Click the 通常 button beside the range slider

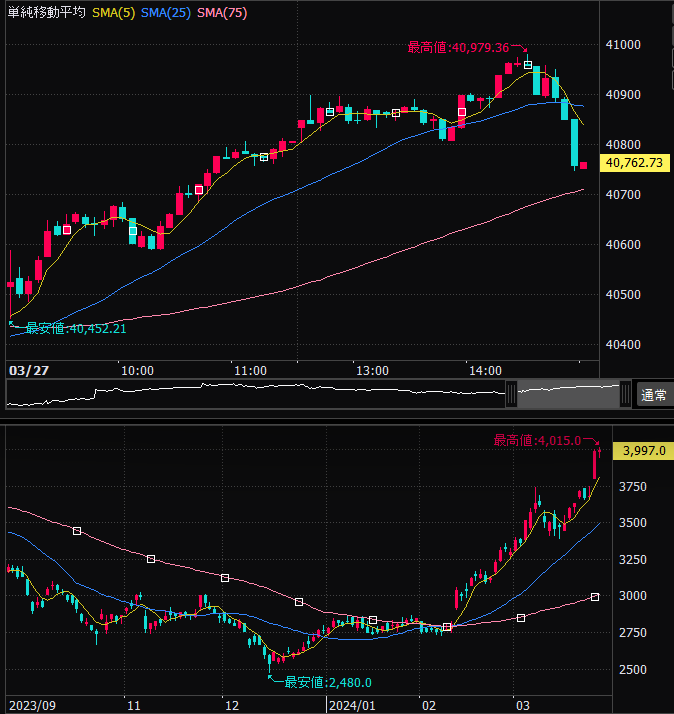654,394
